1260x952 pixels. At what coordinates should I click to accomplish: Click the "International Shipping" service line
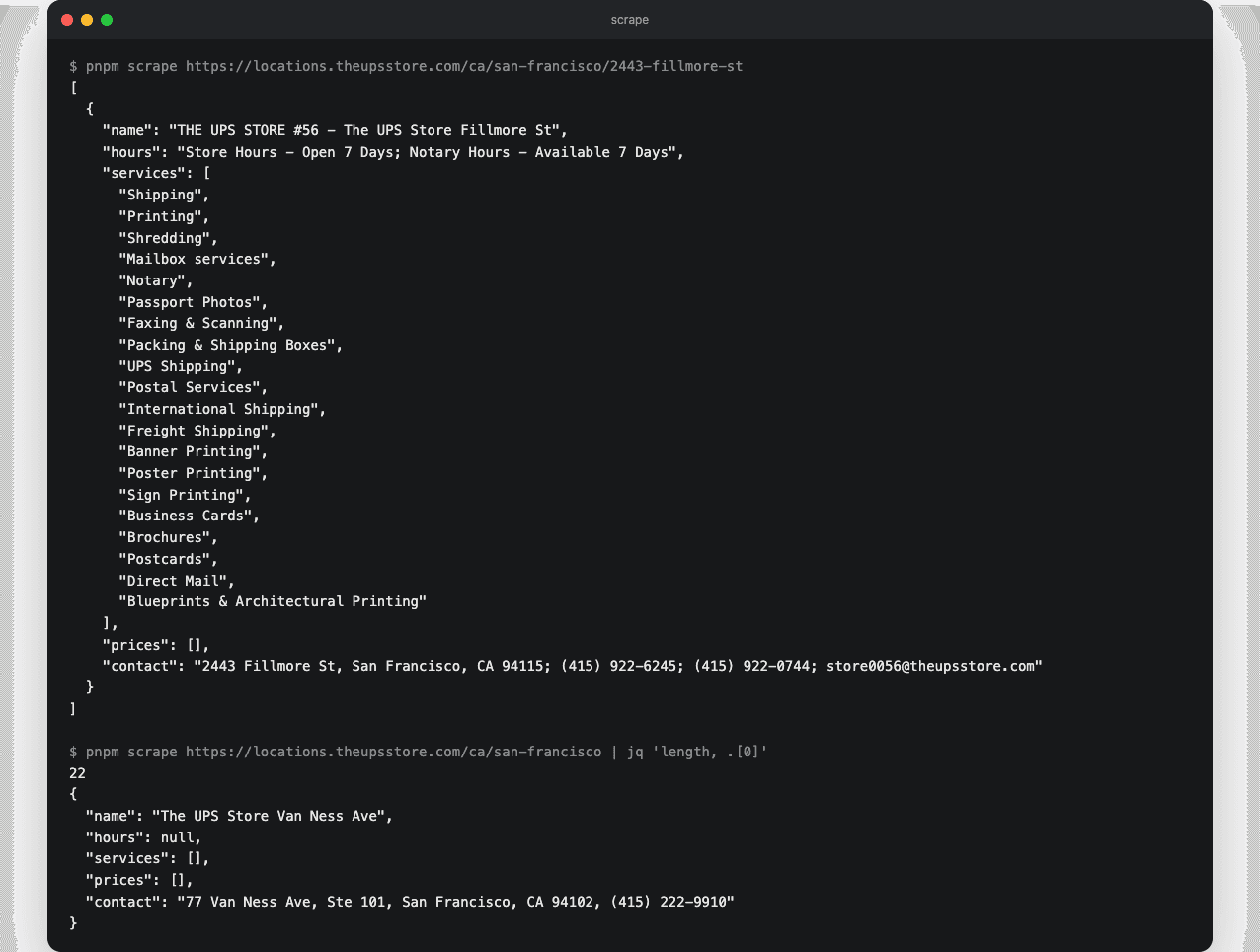click(x=222, y=409)
